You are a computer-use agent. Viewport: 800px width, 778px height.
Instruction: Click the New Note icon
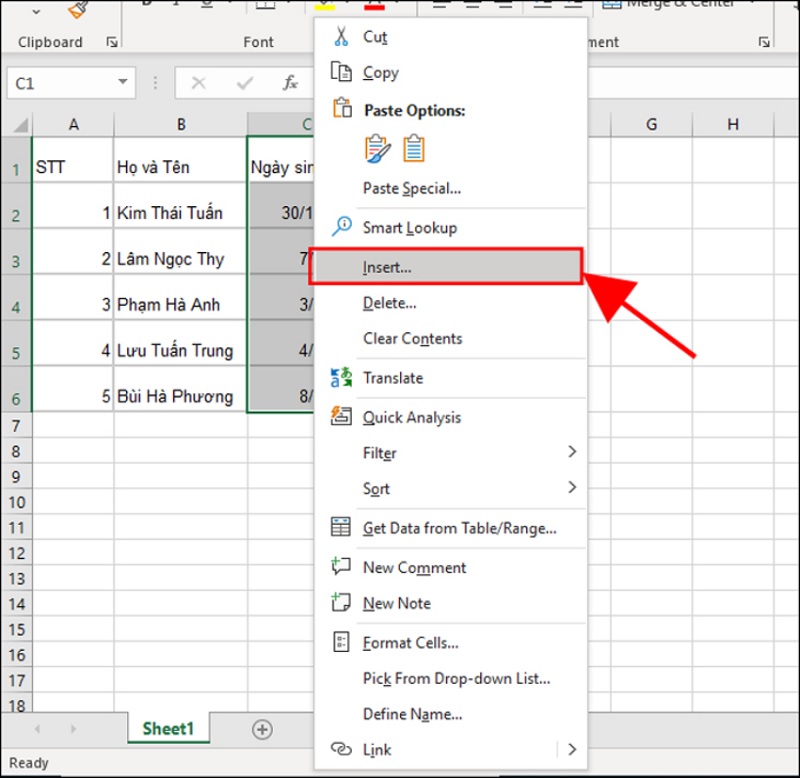click(341, 603)
